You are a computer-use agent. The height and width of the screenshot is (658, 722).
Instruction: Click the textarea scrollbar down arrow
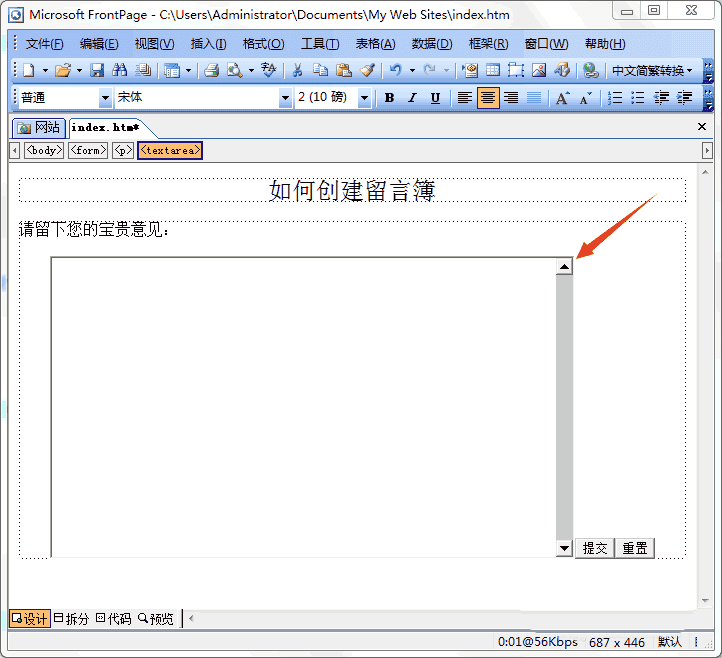tap(564, 548)
